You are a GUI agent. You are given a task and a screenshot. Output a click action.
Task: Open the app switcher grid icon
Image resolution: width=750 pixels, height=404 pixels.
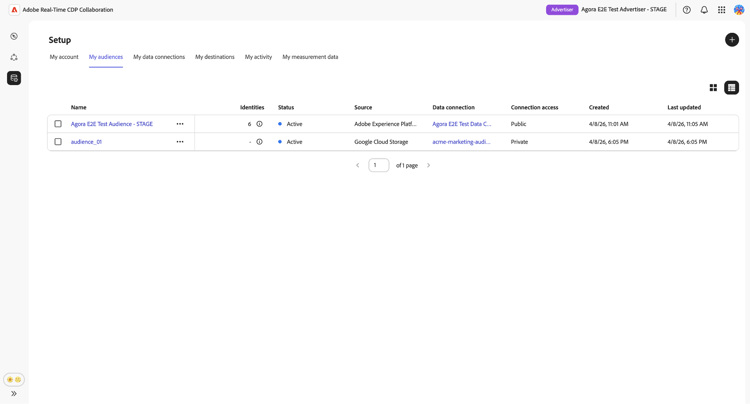pos(721,10)
